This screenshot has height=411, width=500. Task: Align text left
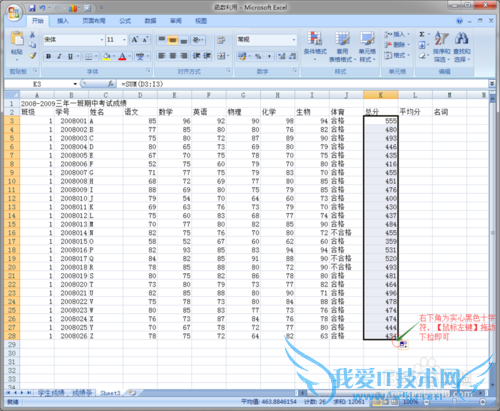[x=162, y=56]
